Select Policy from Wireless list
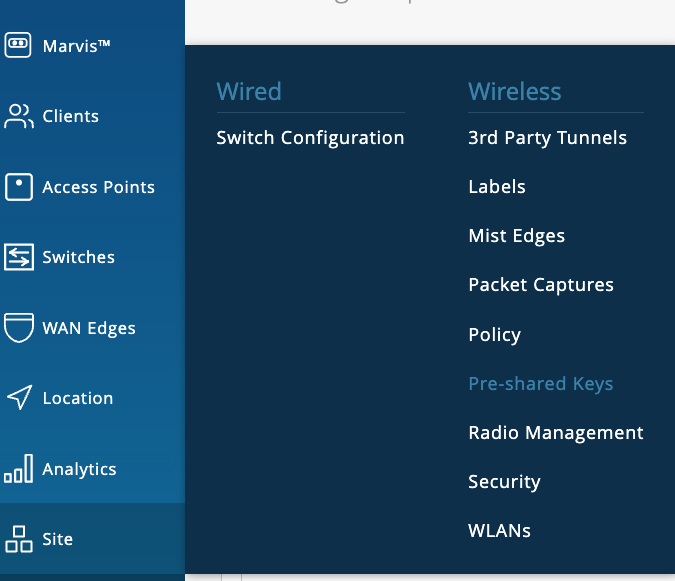Viewport: 675px width, 581px height. (x=494, y=334)
